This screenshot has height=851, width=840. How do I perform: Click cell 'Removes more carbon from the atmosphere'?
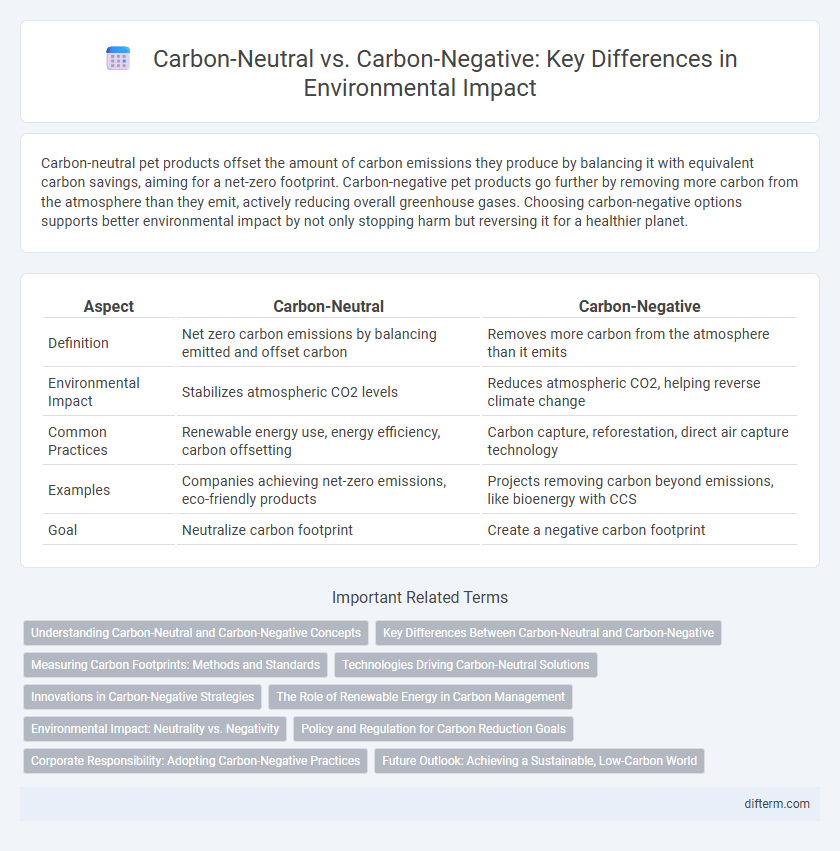point(639,343)
